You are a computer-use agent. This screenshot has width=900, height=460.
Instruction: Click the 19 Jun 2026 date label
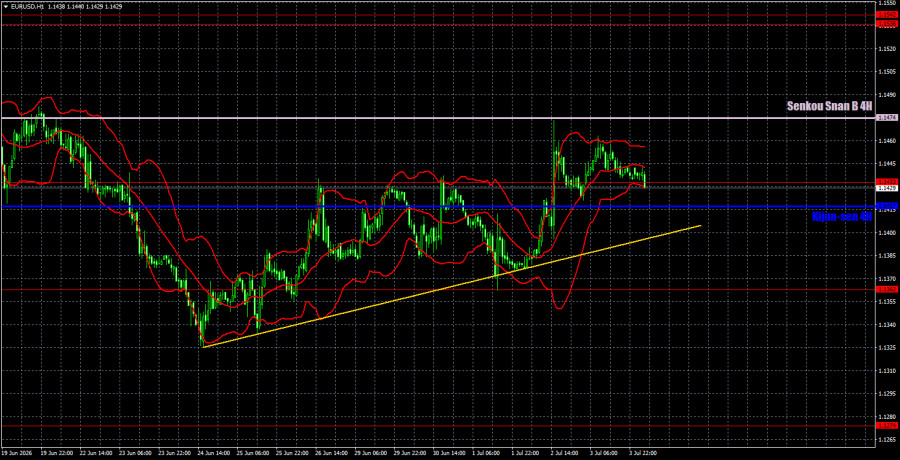pos(15,453)
